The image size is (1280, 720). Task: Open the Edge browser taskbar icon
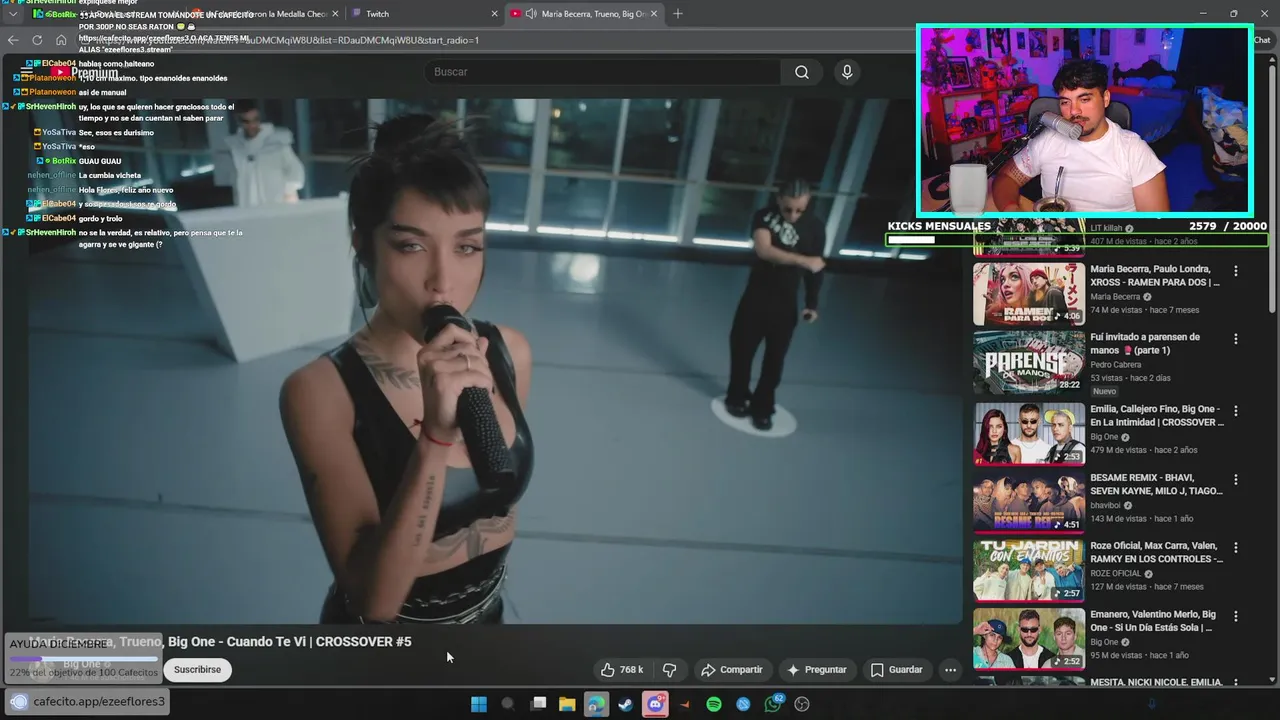click(596, 704)
